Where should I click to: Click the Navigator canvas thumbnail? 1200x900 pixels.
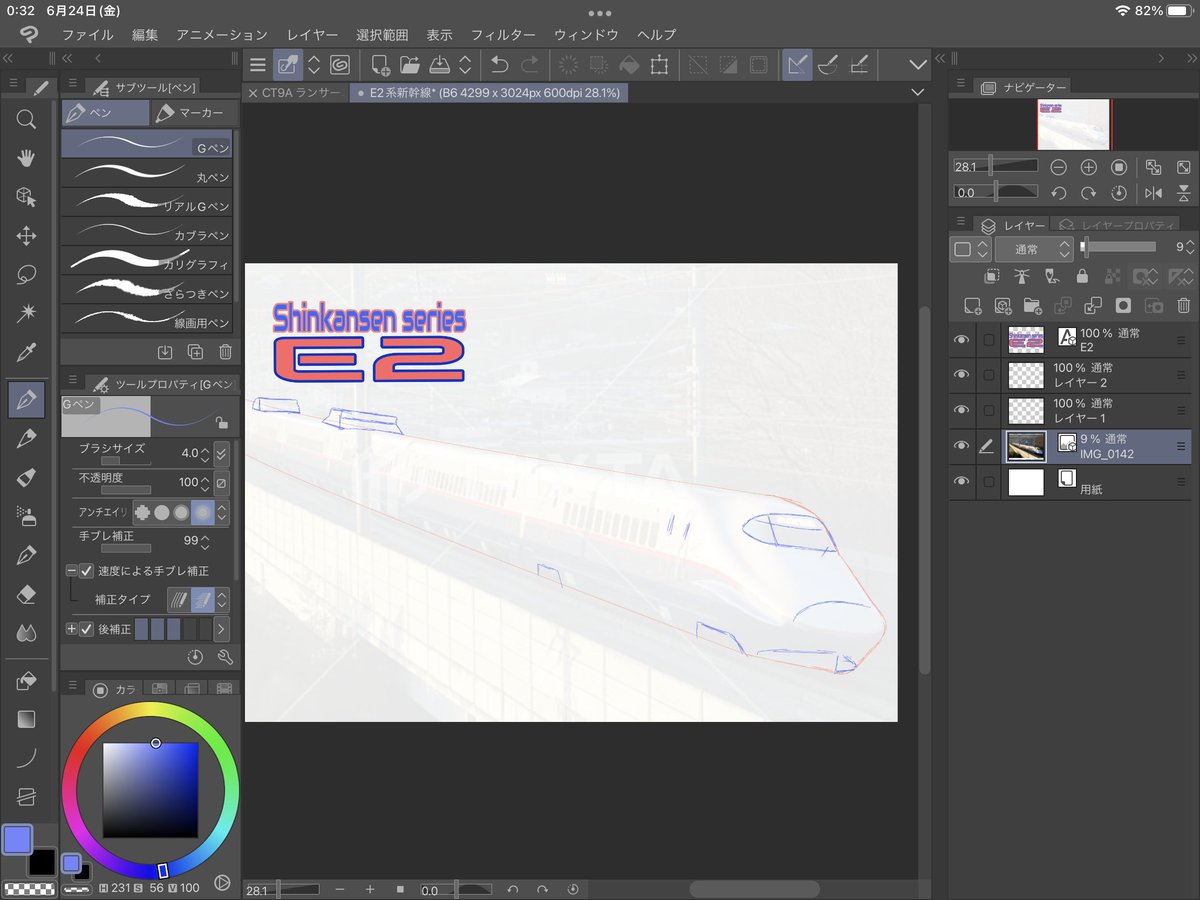coord(1074,124)
